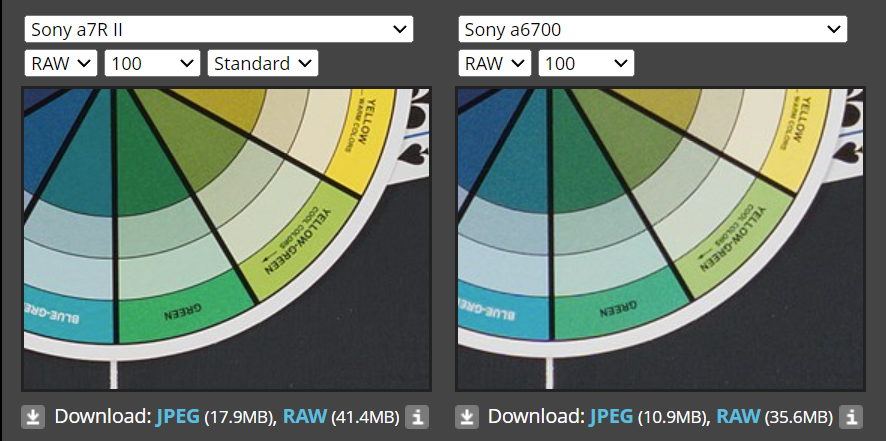This screenshot has height=441, width=886.
Task: Download the 17.9MB JPEG file
Action: (x=177, y=416)
